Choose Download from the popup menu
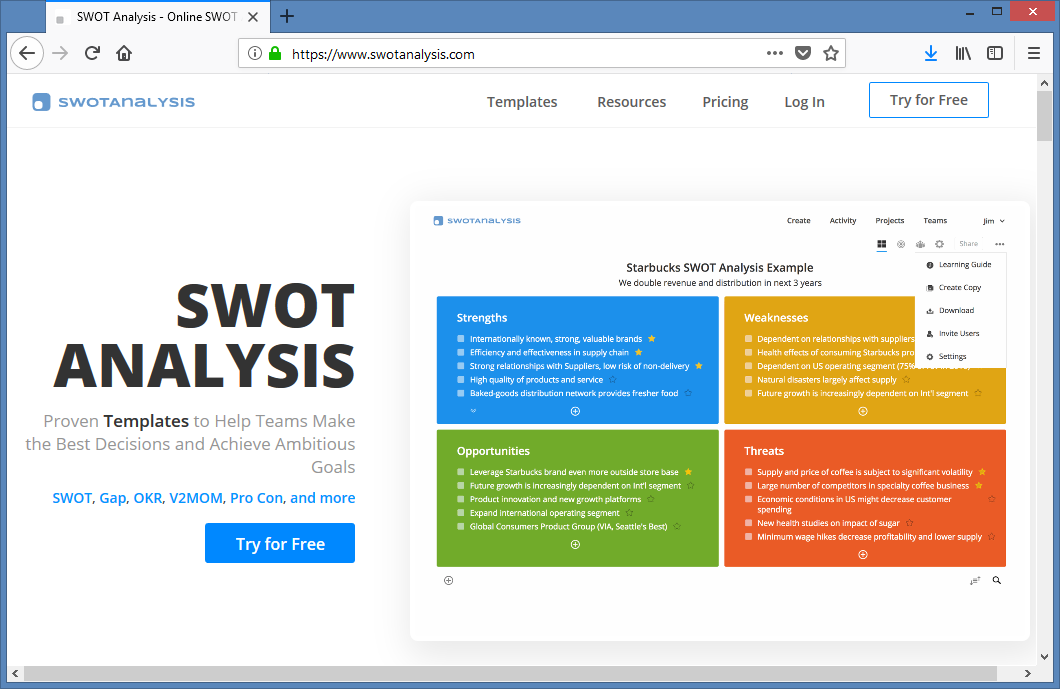 pyautogui.click(x=950, y=310)
